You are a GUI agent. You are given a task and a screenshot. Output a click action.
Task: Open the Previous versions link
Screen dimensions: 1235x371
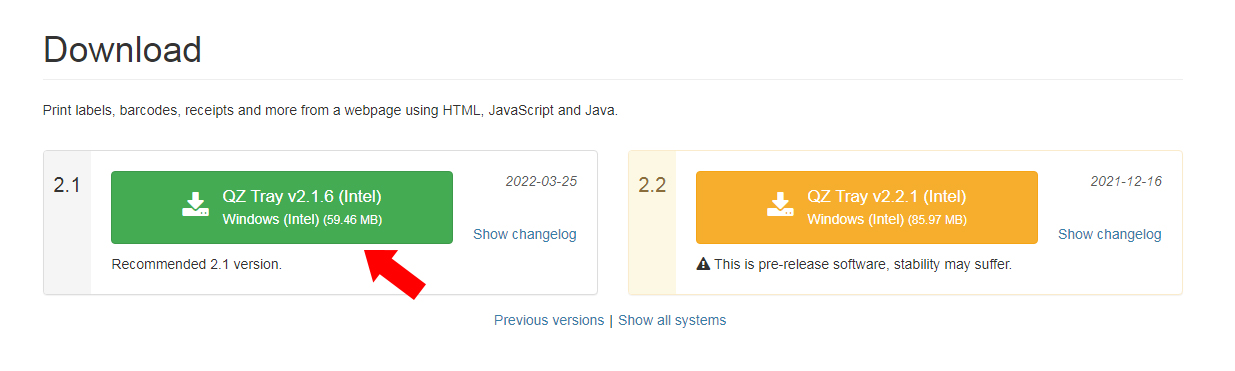[x=549, y=321]
